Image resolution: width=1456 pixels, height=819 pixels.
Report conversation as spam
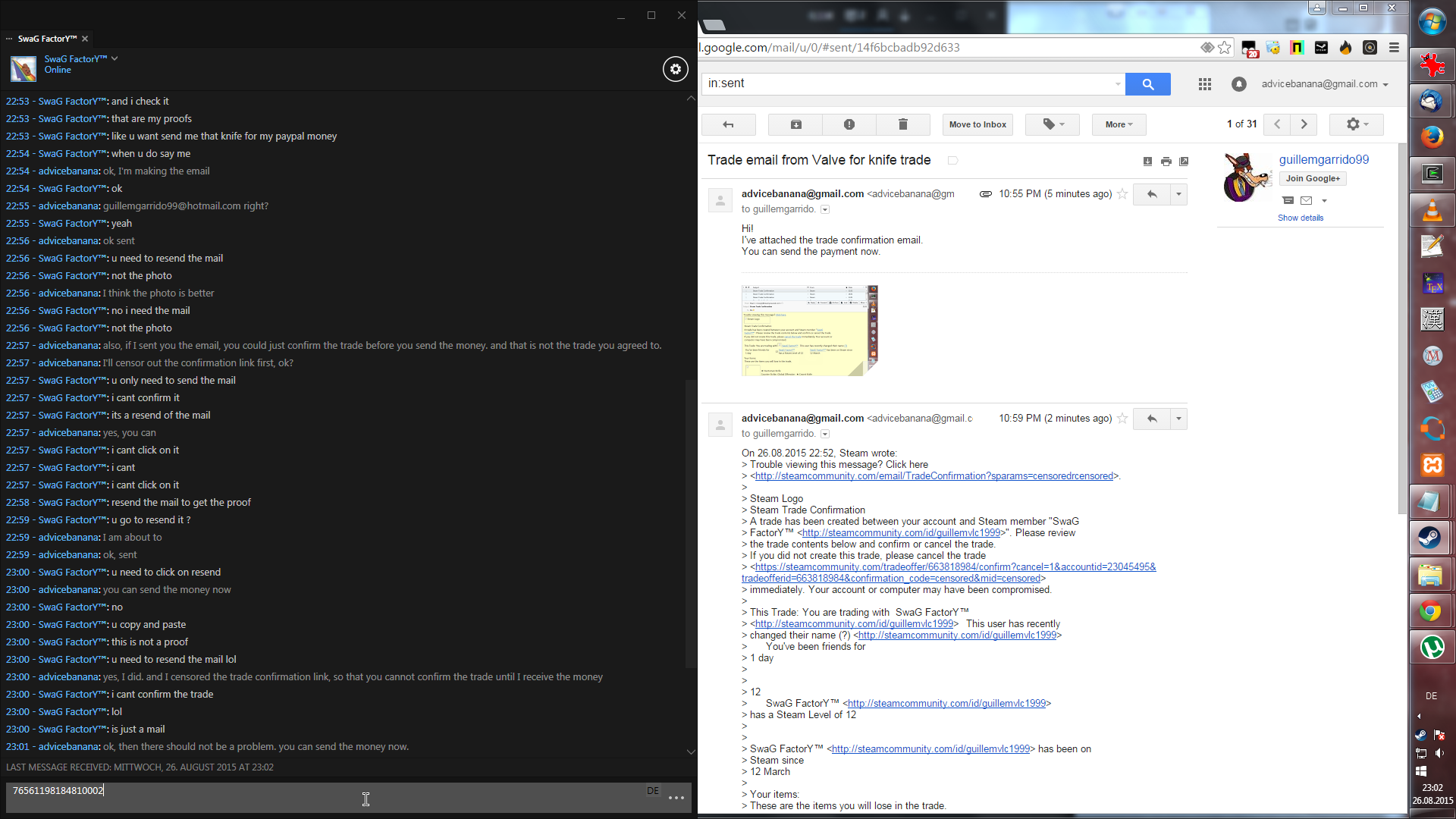click(849, 124)
